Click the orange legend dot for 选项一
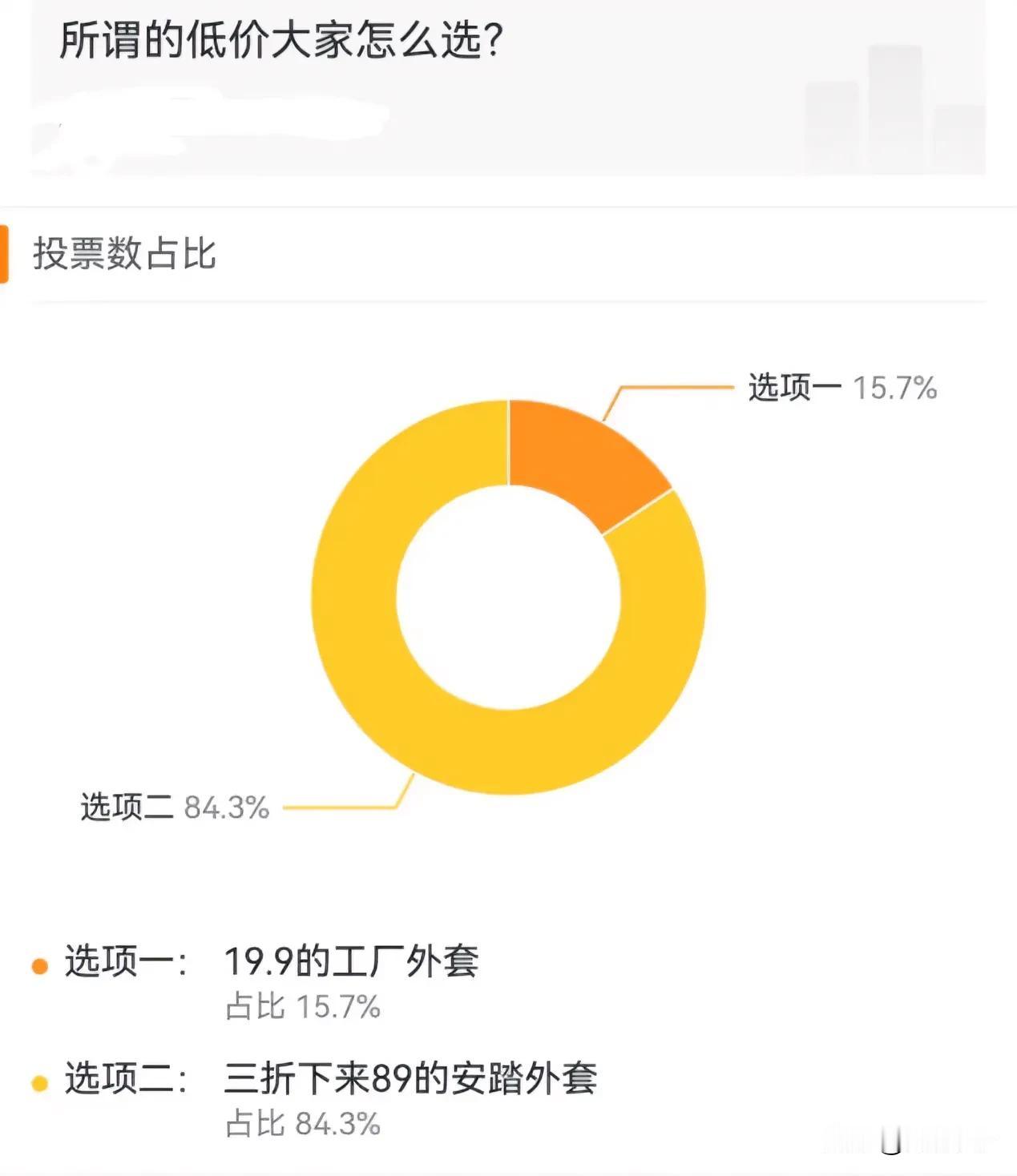The image size is (1017, 1176). coord(39,966)
